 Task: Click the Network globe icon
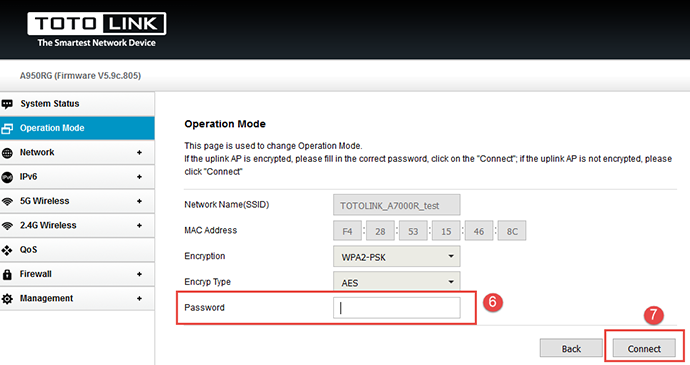pyautogui.click(x=7, y=153)
